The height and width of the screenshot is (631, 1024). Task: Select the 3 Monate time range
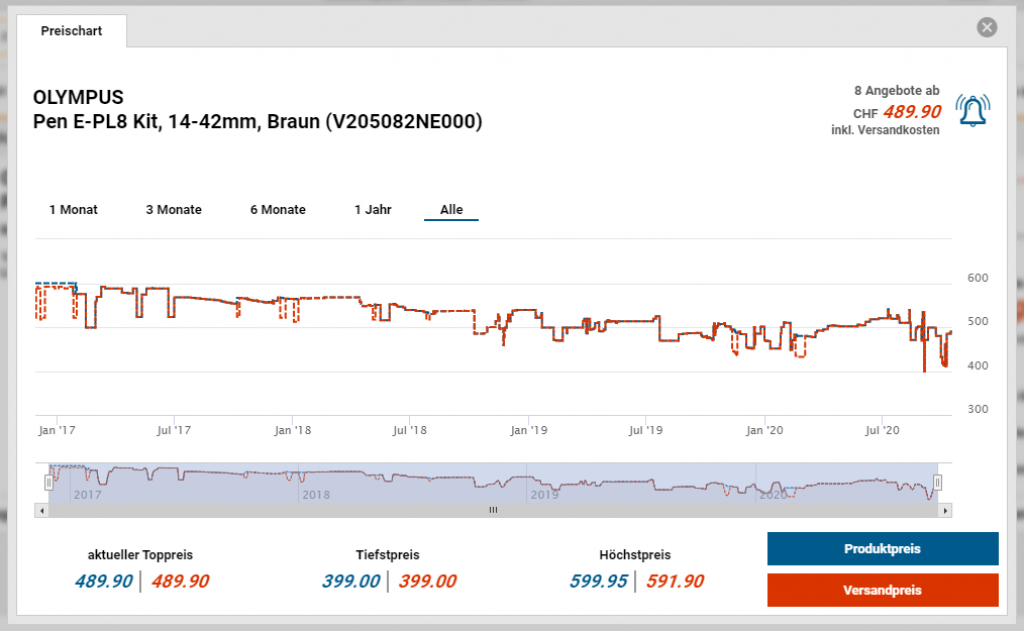(174, 210)
